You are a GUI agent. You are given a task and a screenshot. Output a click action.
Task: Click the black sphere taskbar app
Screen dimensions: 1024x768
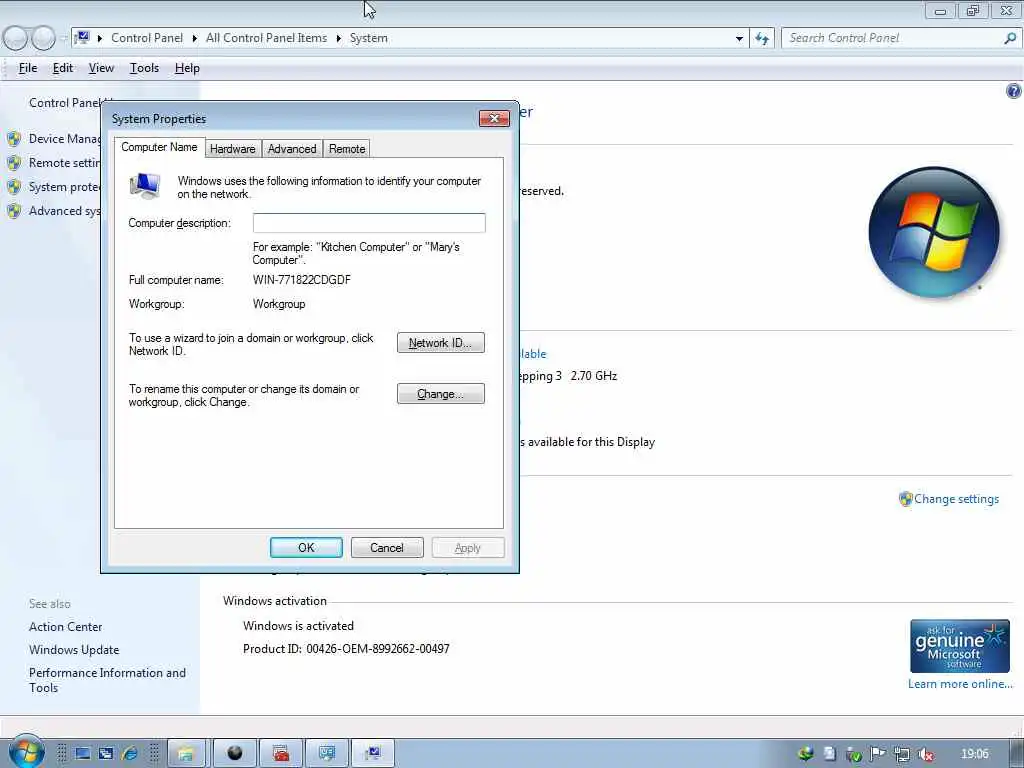234,754
